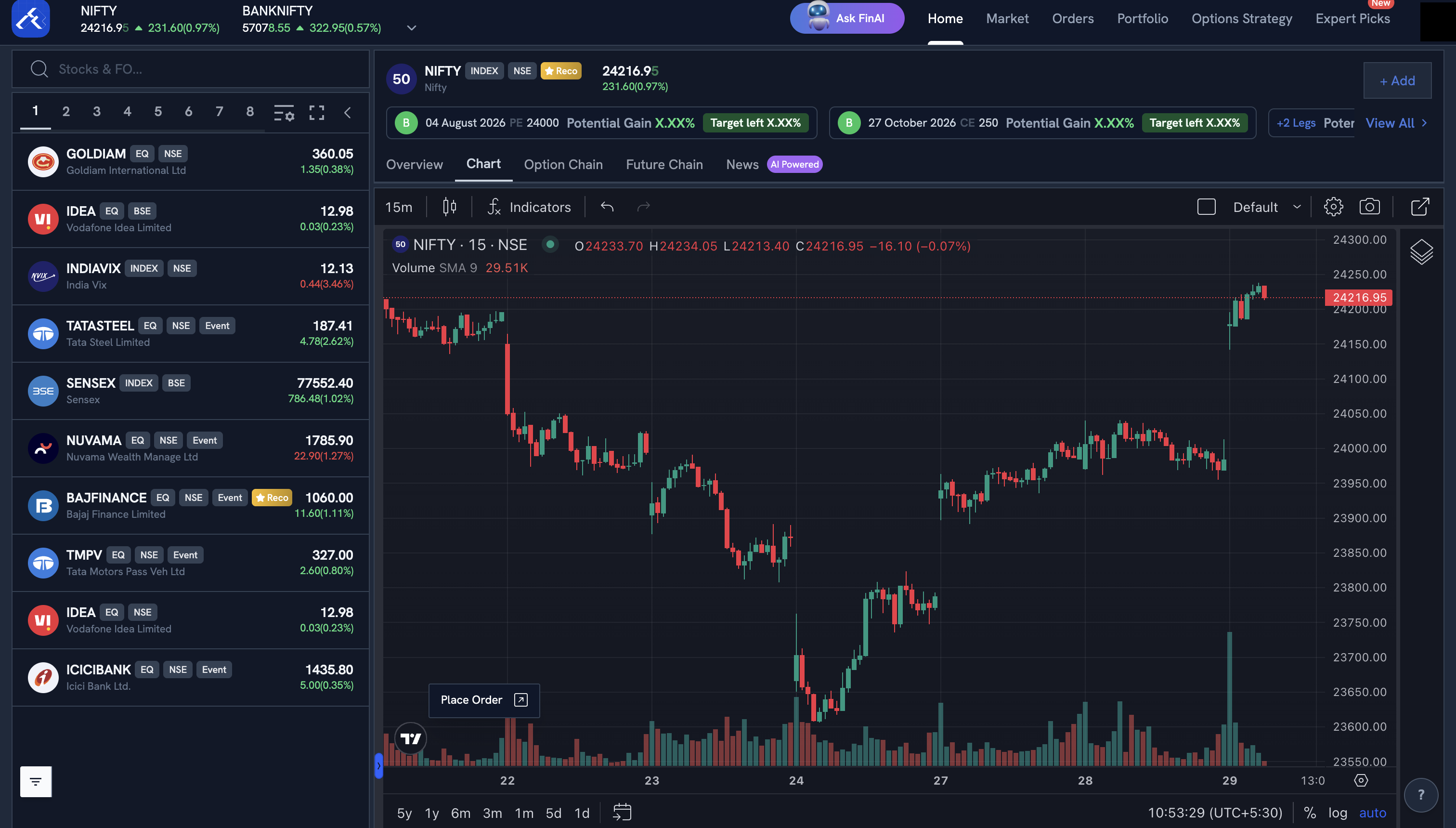This screenshot has width=1456, height=828.
Task: Expand the chart side panel blue handle
Action: (378, 765)
